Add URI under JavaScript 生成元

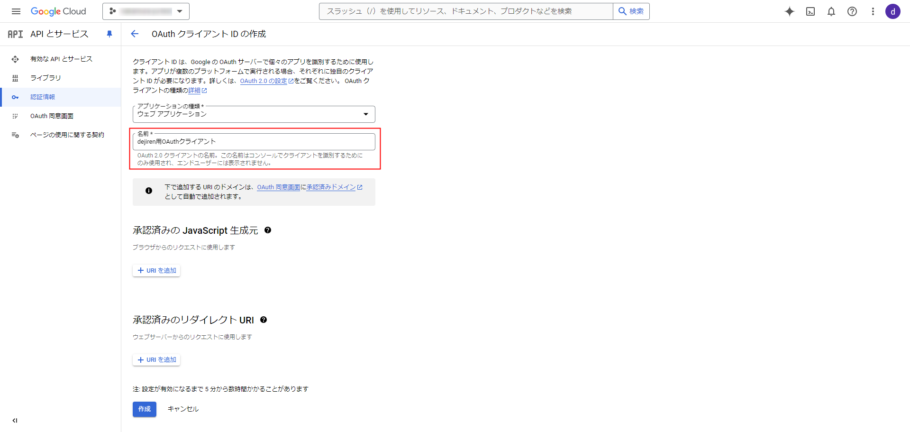pos(156,270)
